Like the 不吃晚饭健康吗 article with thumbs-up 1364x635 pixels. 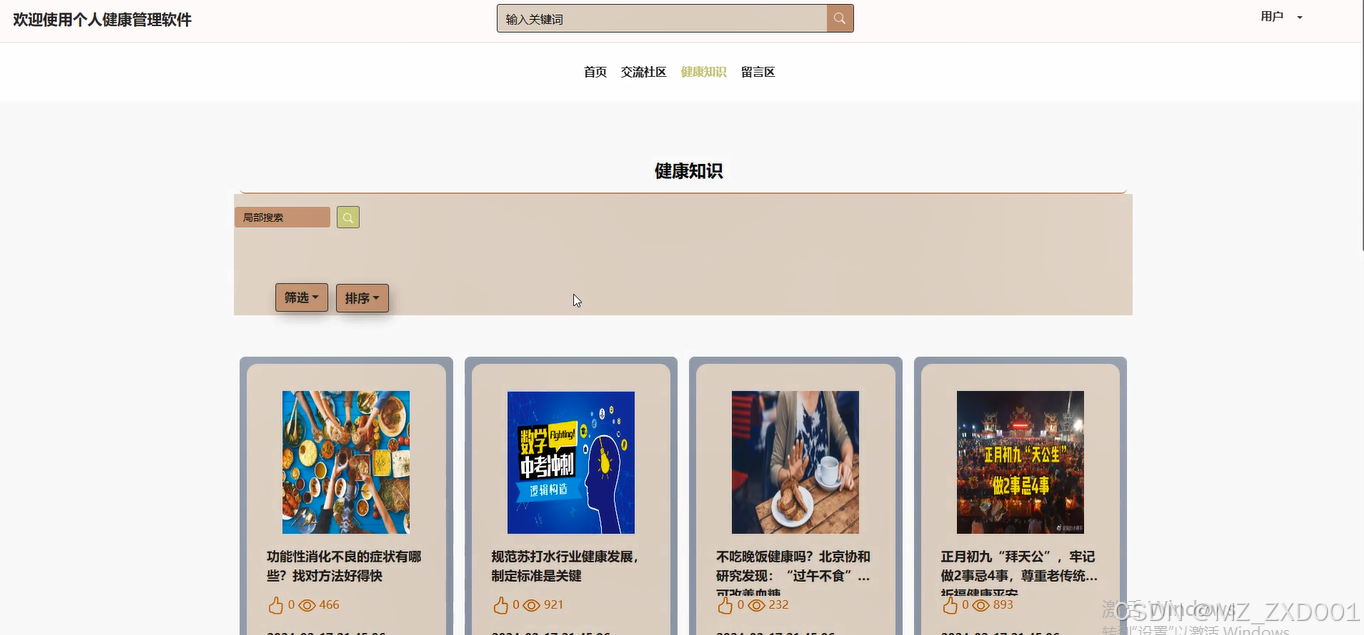point(726,605)
